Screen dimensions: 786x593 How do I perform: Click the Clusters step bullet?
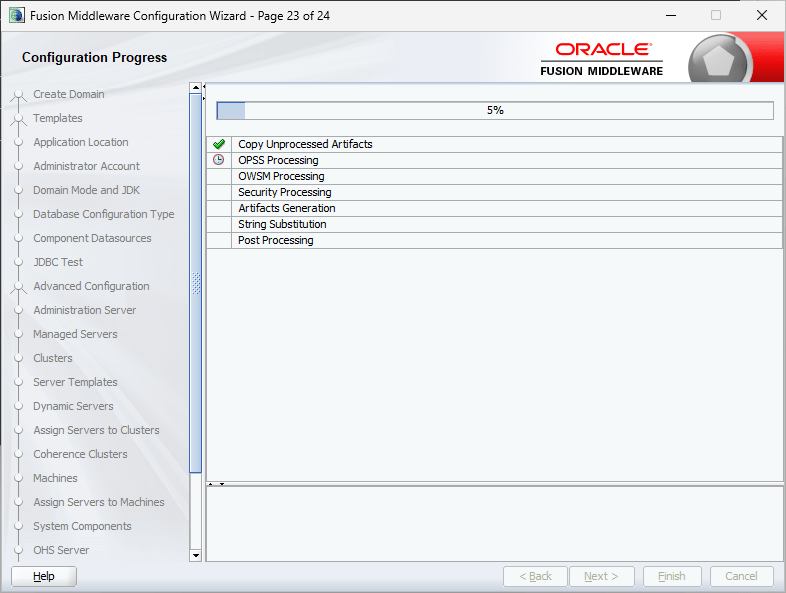19,358
